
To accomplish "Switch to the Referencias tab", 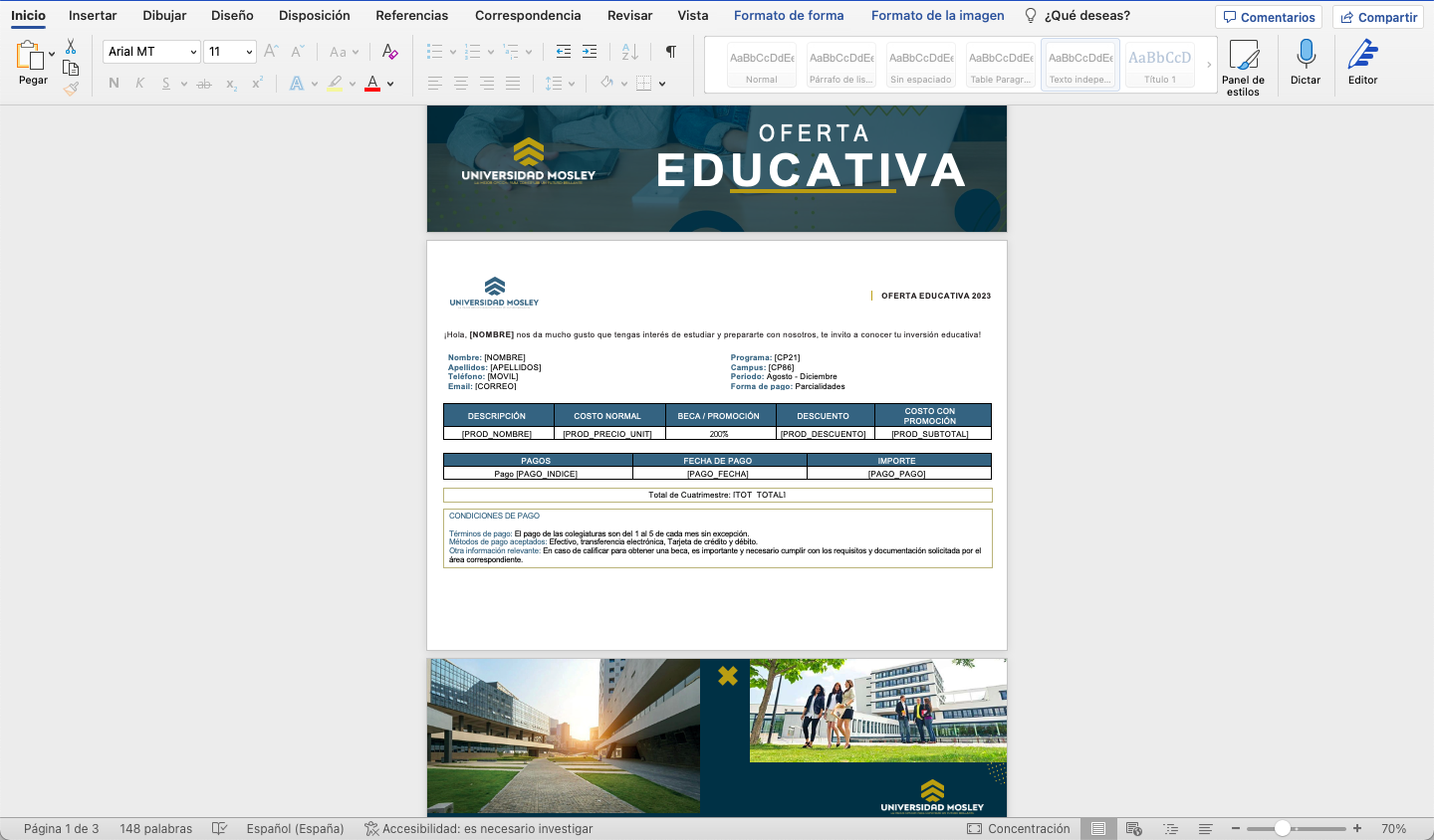I will tap(411, 16).
